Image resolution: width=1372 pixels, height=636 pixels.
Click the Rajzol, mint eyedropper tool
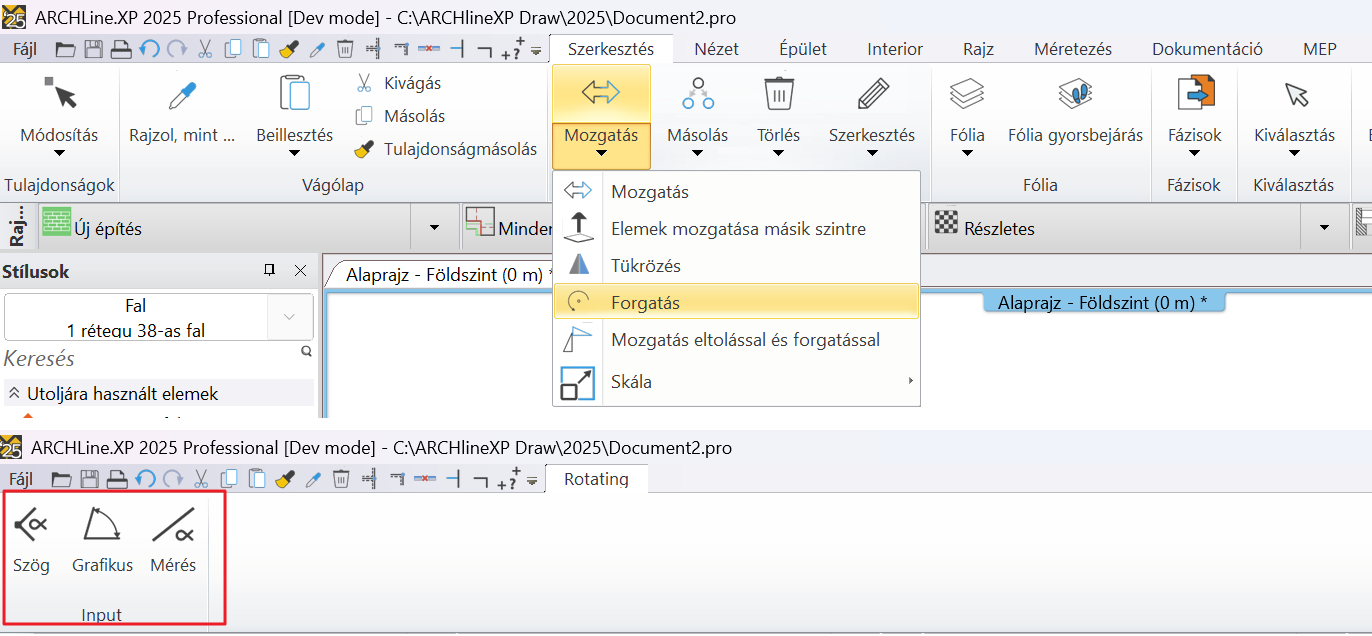[x=181, y=95]
